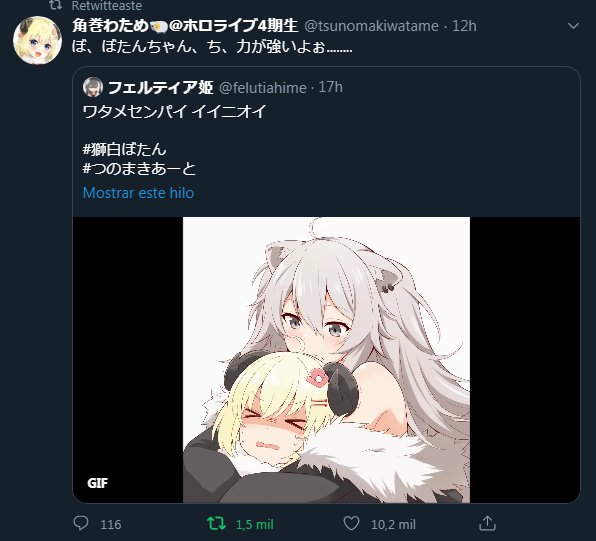596x541 pixels.
Task: Click the @tsunomakiwatame handle
Action: tap(371, 26)
